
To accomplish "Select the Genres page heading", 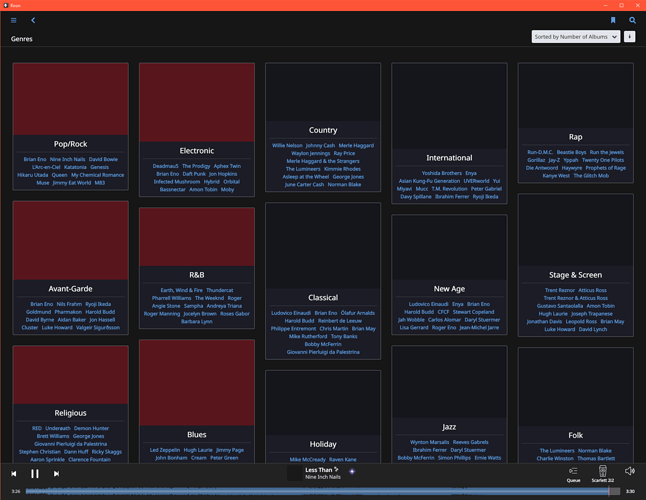I will pyautogui.click(x=22, y=39).
